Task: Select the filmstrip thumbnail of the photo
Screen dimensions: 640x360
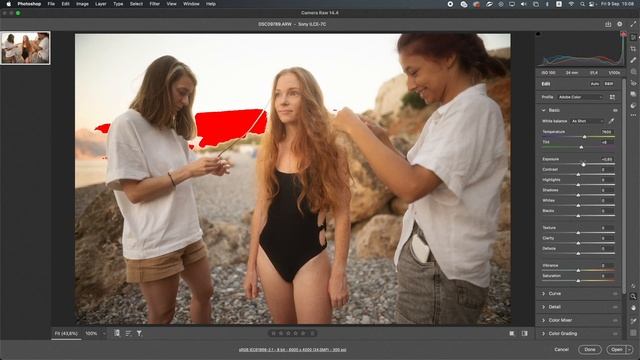Action: coord(25,48)
